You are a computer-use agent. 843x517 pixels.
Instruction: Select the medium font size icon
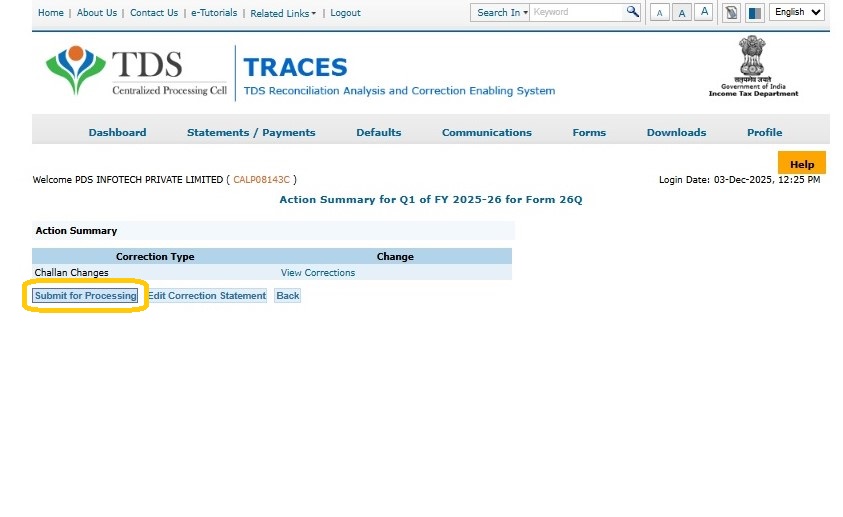(x=682, y=13)
